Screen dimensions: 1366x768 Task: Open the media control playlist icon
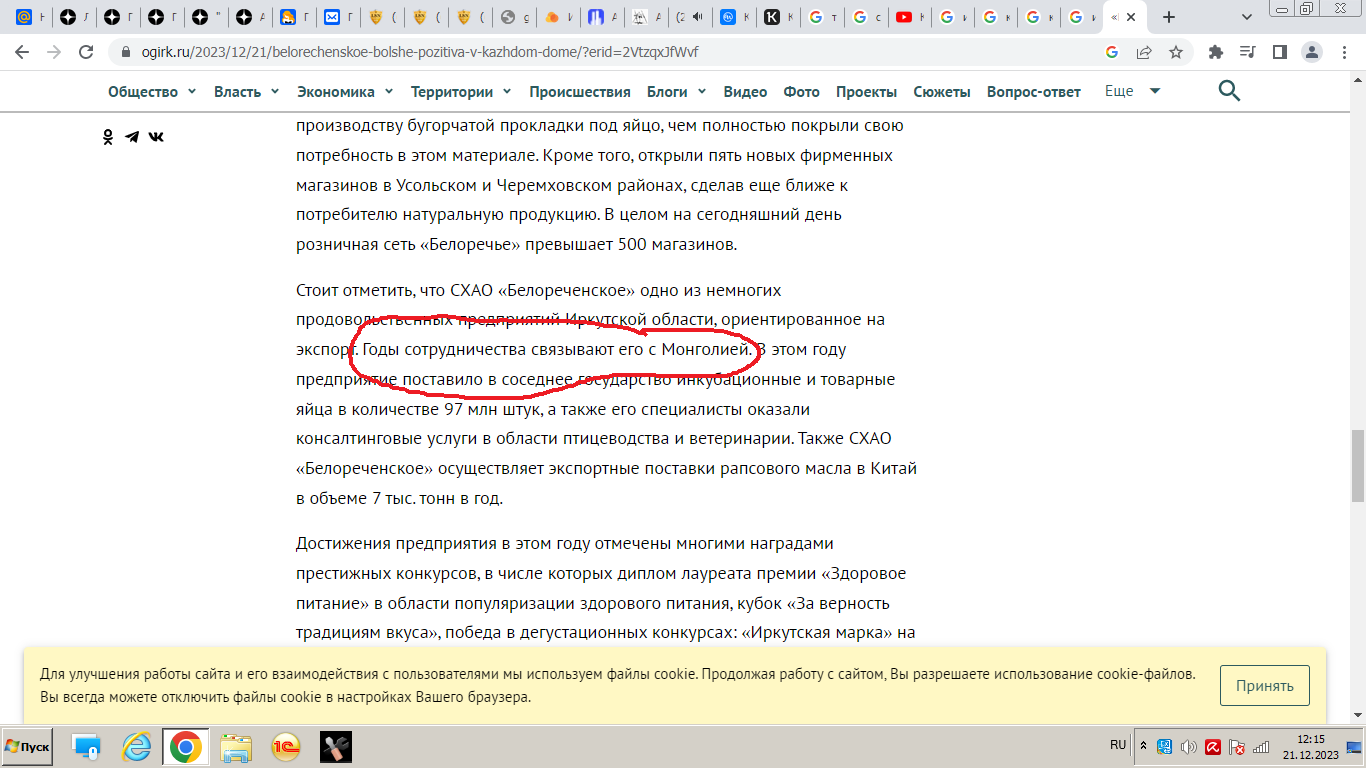1247,52
